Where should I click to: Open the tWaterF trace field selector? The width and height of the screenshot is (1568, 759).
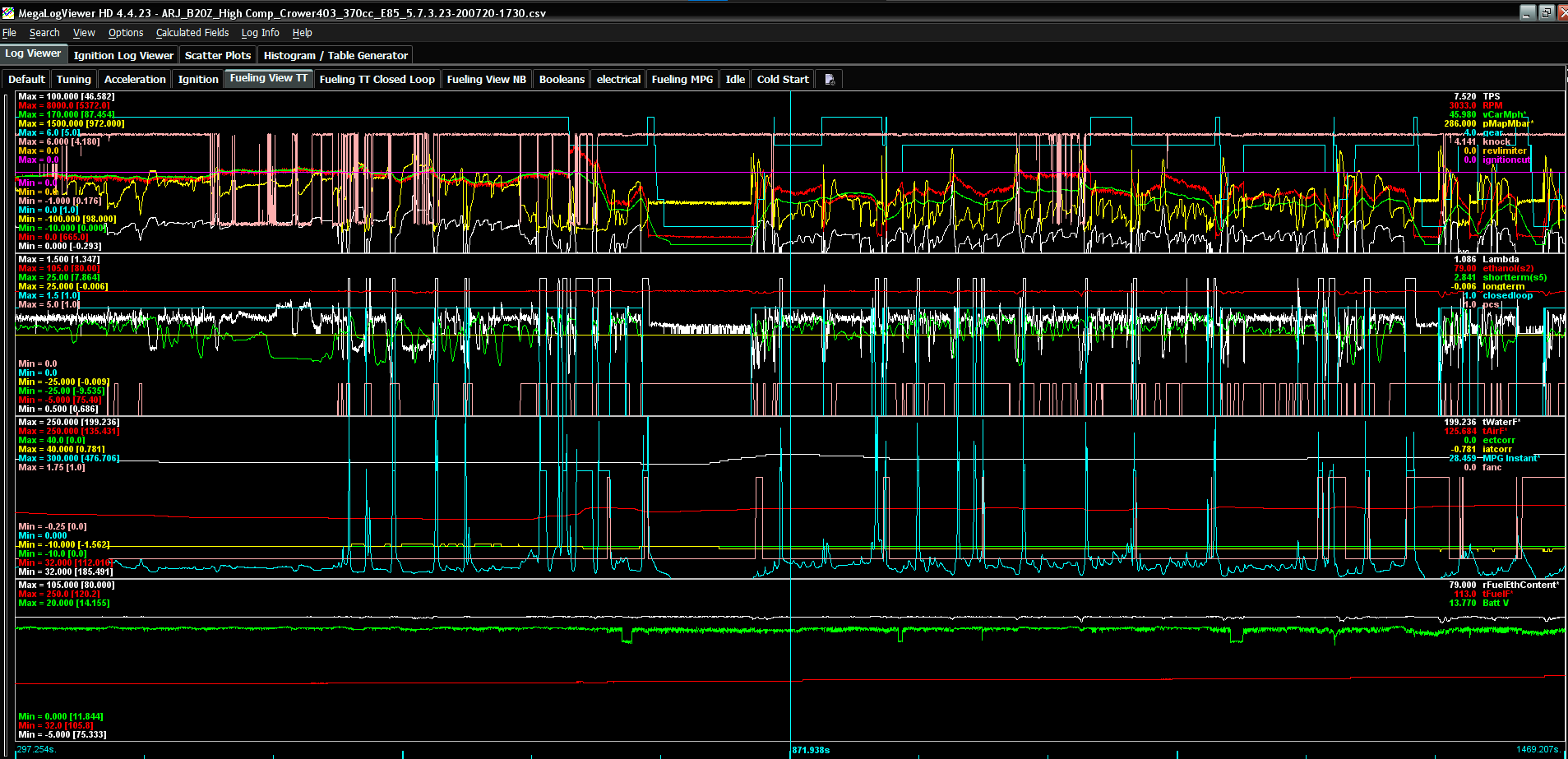pyautogui.click(x=1501, y=422)
